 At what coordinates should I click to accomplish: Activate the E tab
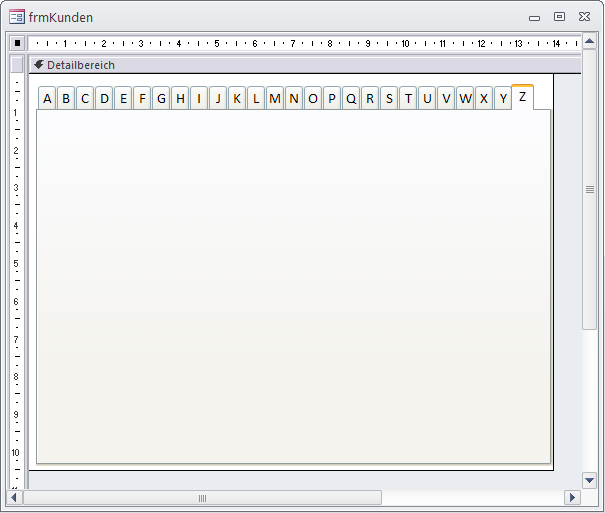(123, 98)
